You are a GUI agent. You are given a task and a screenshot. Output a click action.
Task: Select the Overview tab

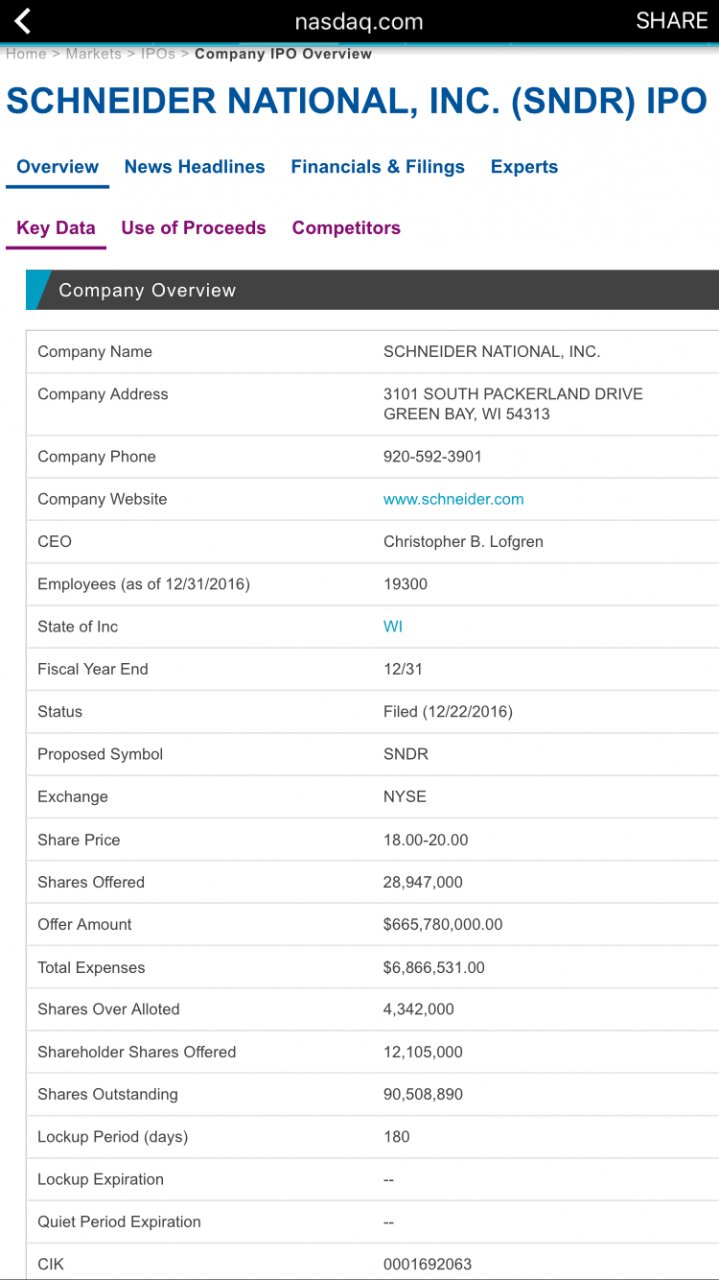(57, 167)
